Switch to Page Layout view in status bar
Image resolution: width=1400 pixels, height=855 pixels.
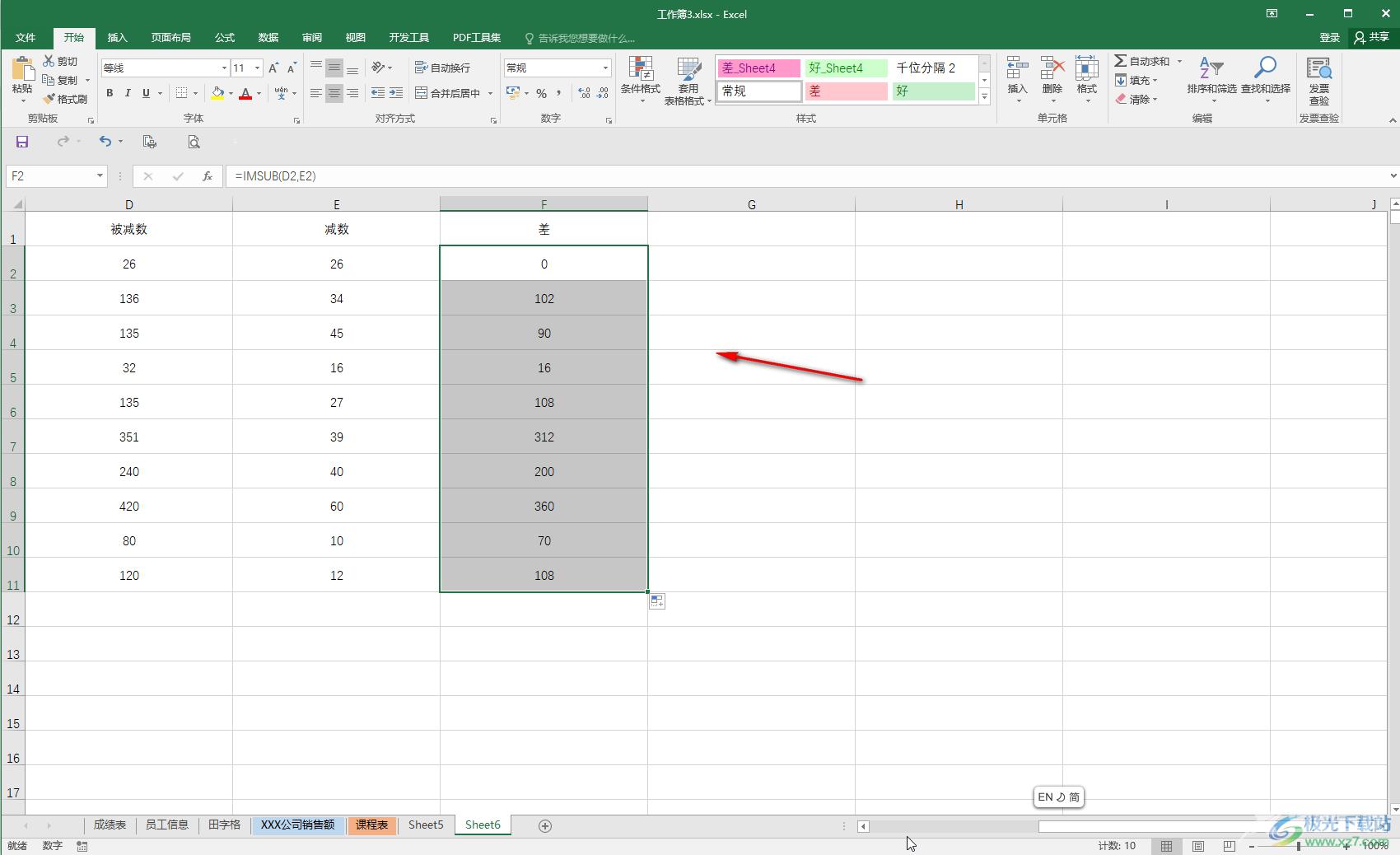(1198, 846)
